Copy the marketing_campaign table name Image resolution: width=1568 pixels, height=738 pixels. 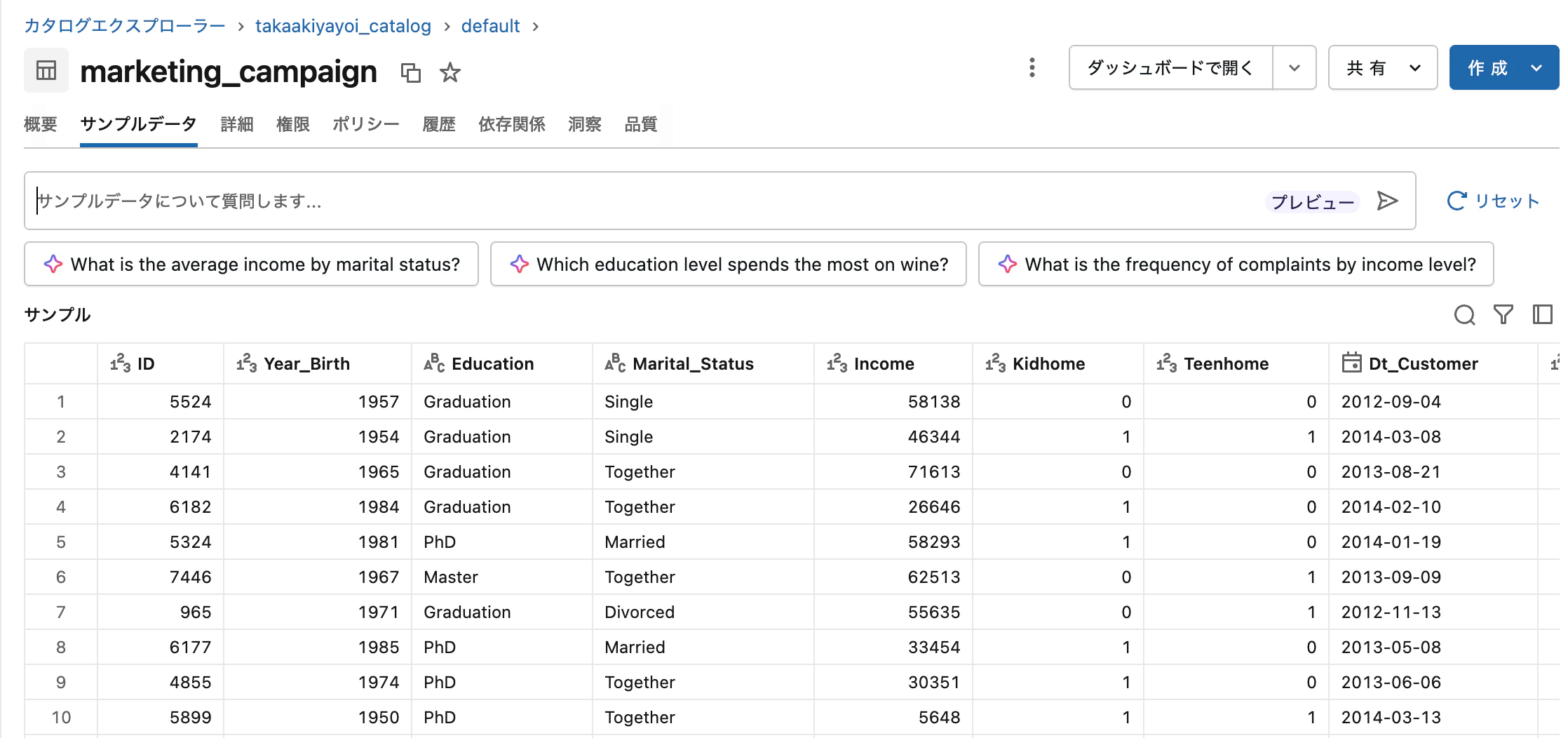pos(410,72)
